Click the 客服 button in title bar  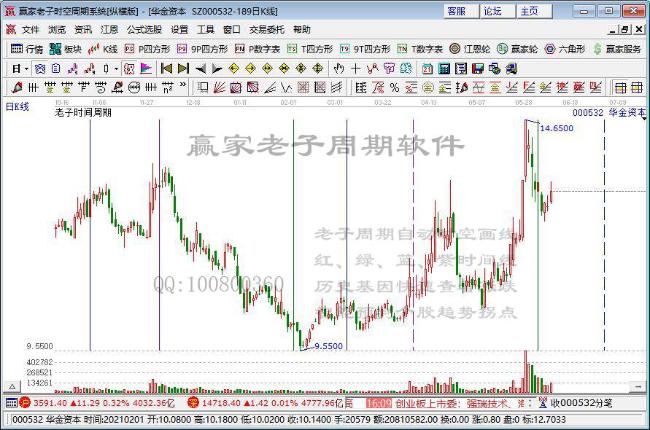[x=461, y=11]
